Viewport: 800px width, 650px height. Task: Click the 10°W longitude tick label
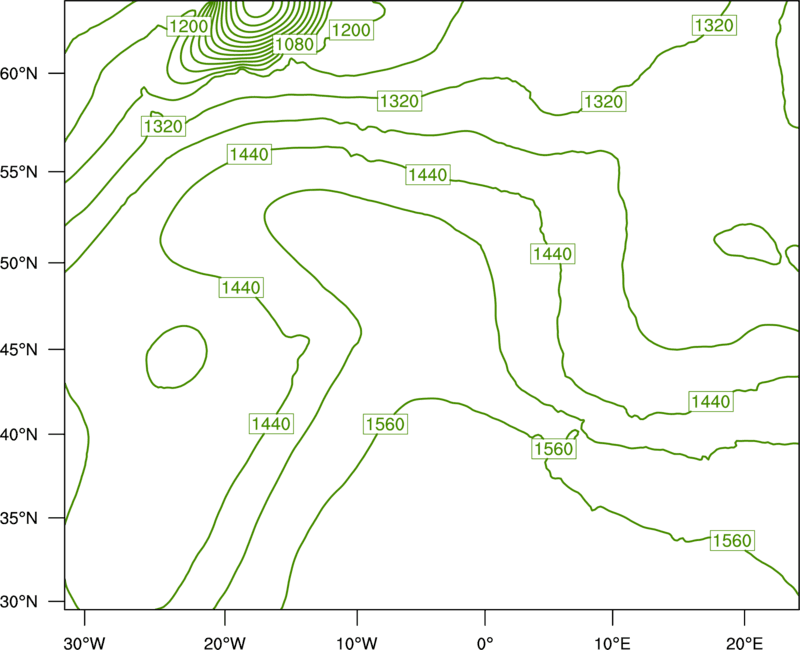tap(356, 643)
